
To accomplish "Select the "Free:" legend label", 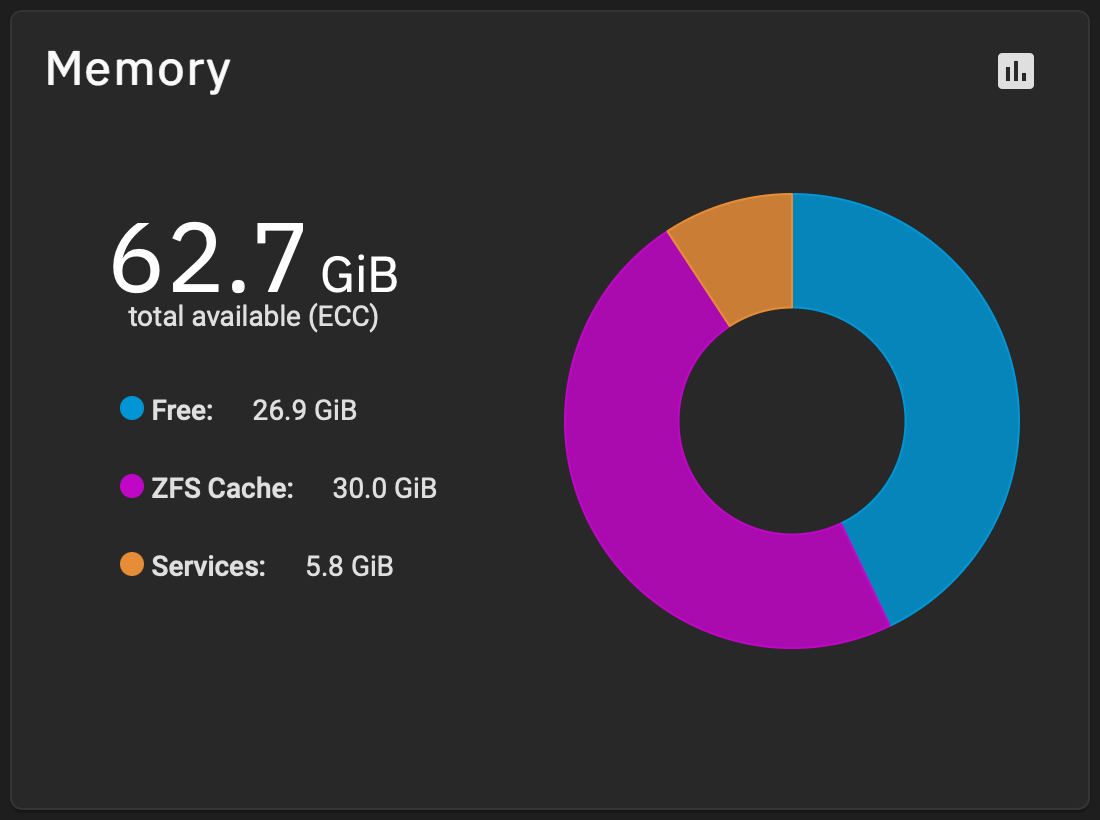I will [183, 410].
